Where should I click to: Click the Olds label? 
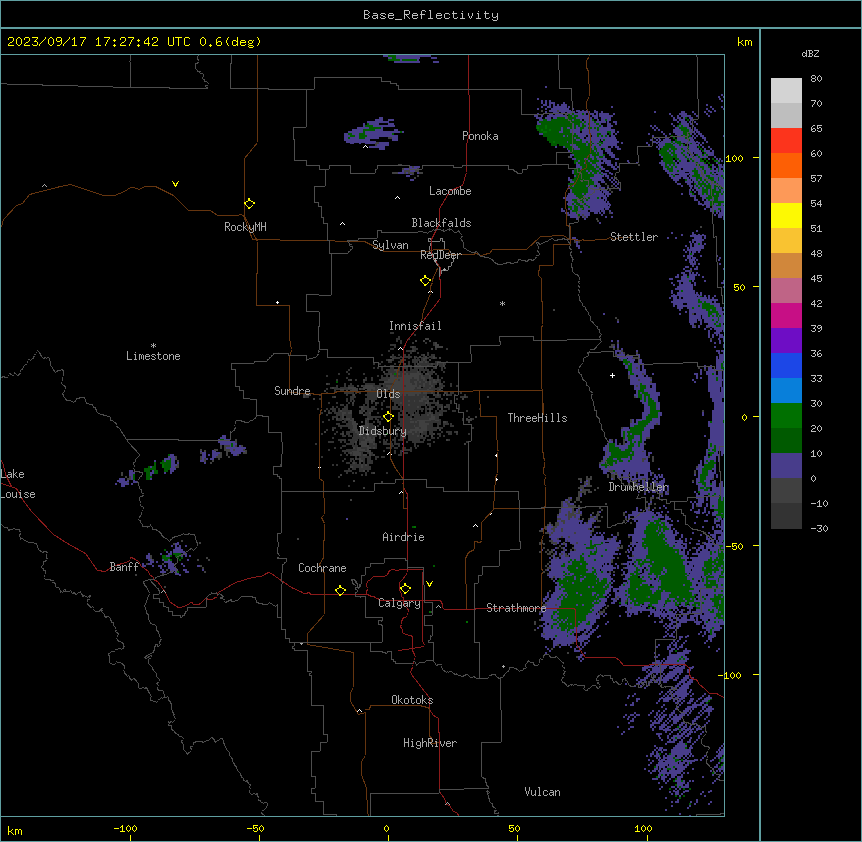coord(388,394)
